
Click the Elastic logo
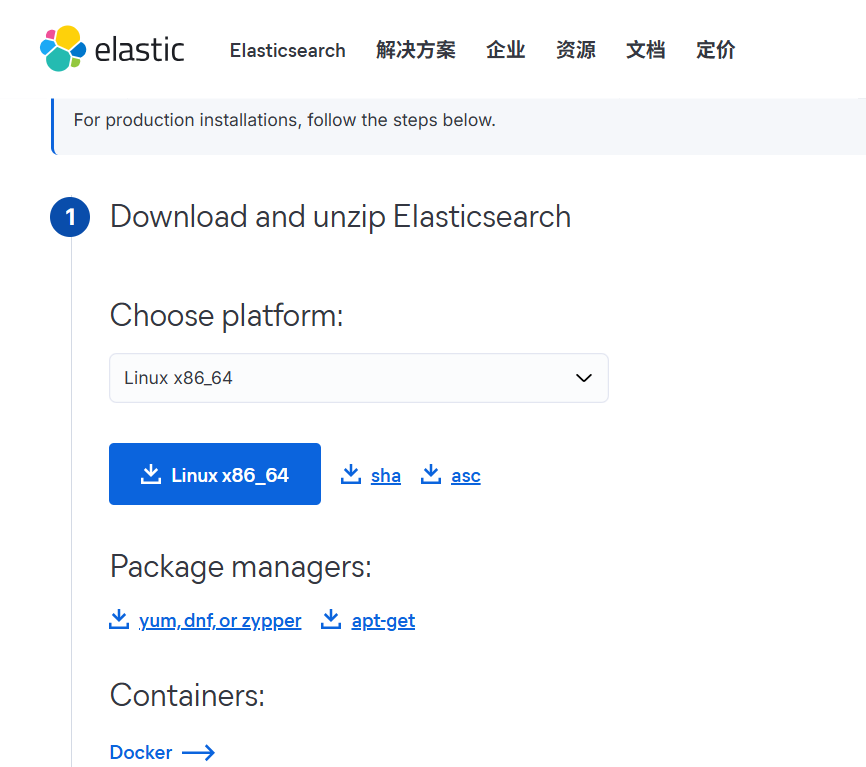click(x=112, y=49)
